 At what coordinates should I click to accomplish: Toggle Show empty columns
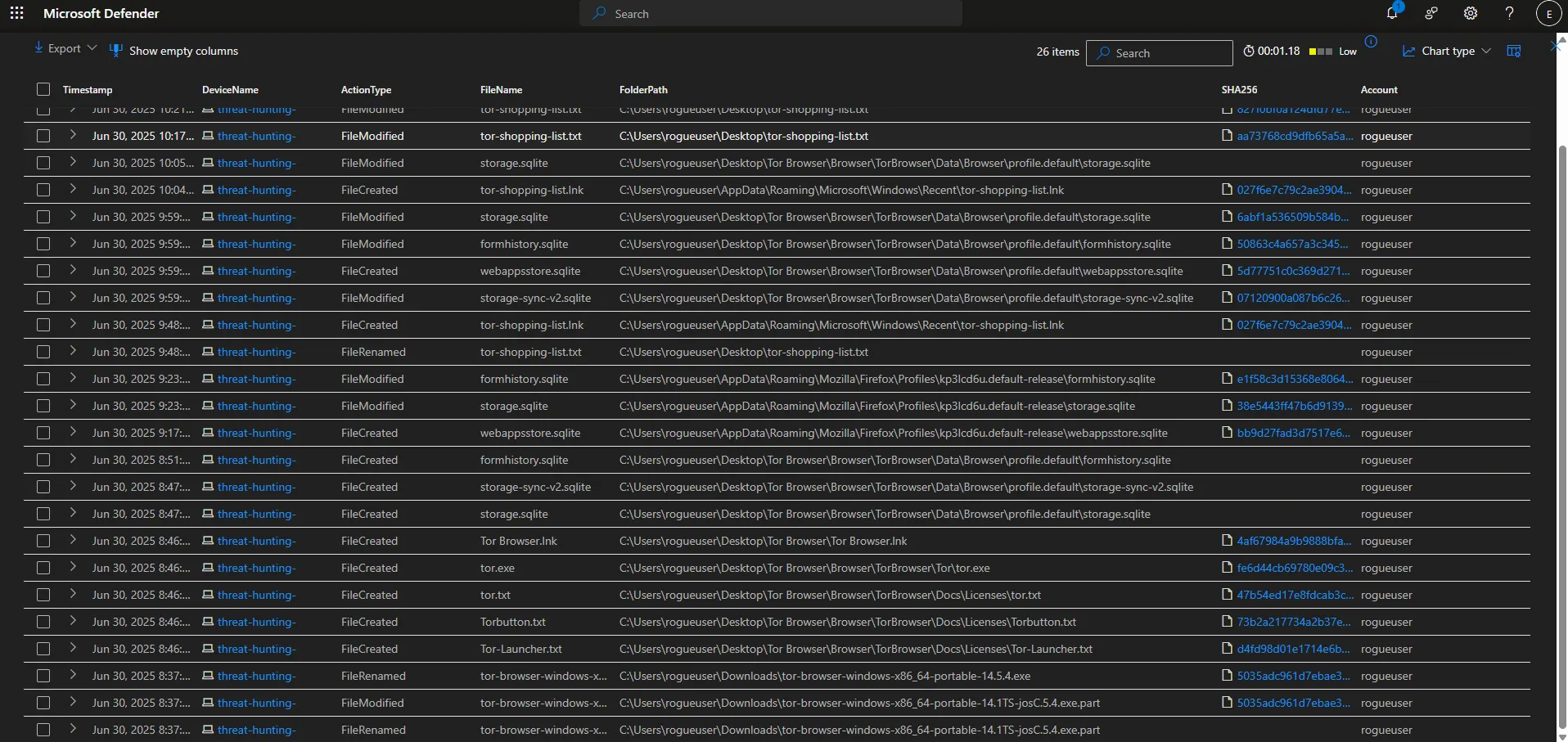(x=173, y=51)
